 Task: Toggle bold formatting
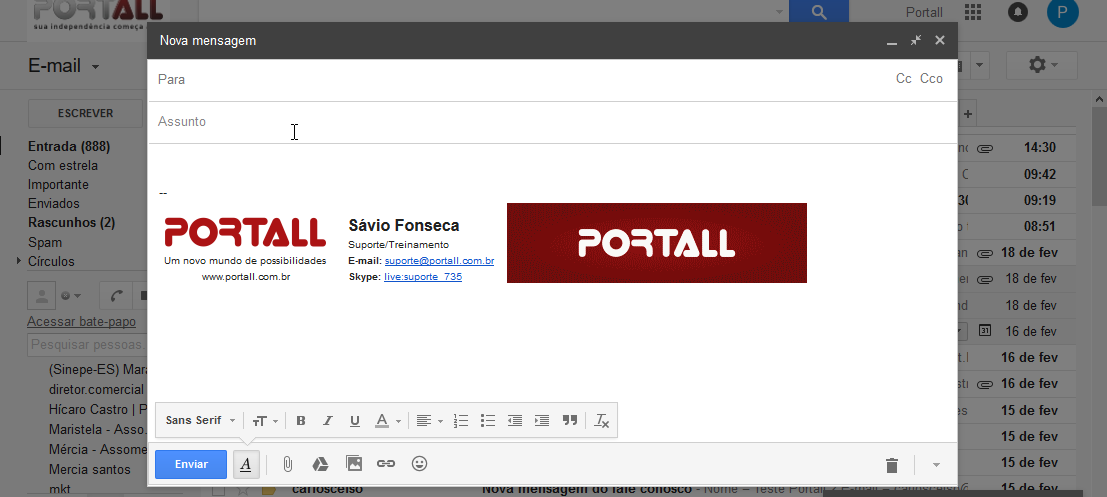pyautogui.click(x=301, y=421)
